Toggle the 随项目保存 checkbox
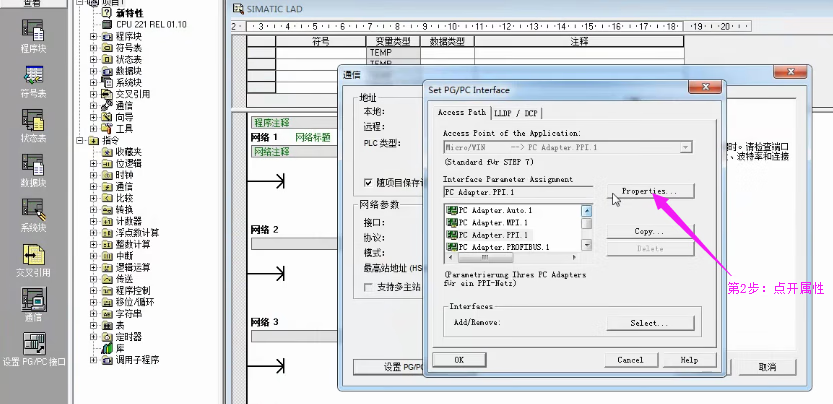Image resolution: width=833 pixels, height=404 pixels. coord(369,183)
